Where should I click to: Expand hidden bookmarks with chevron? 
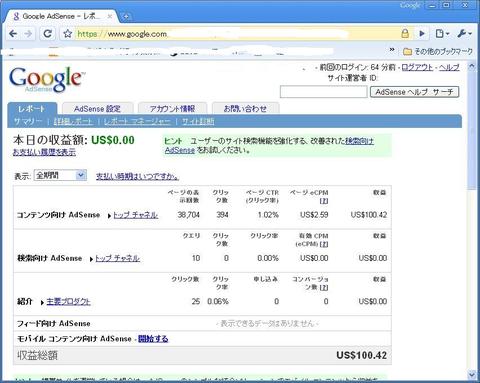[x=392, y=50]
